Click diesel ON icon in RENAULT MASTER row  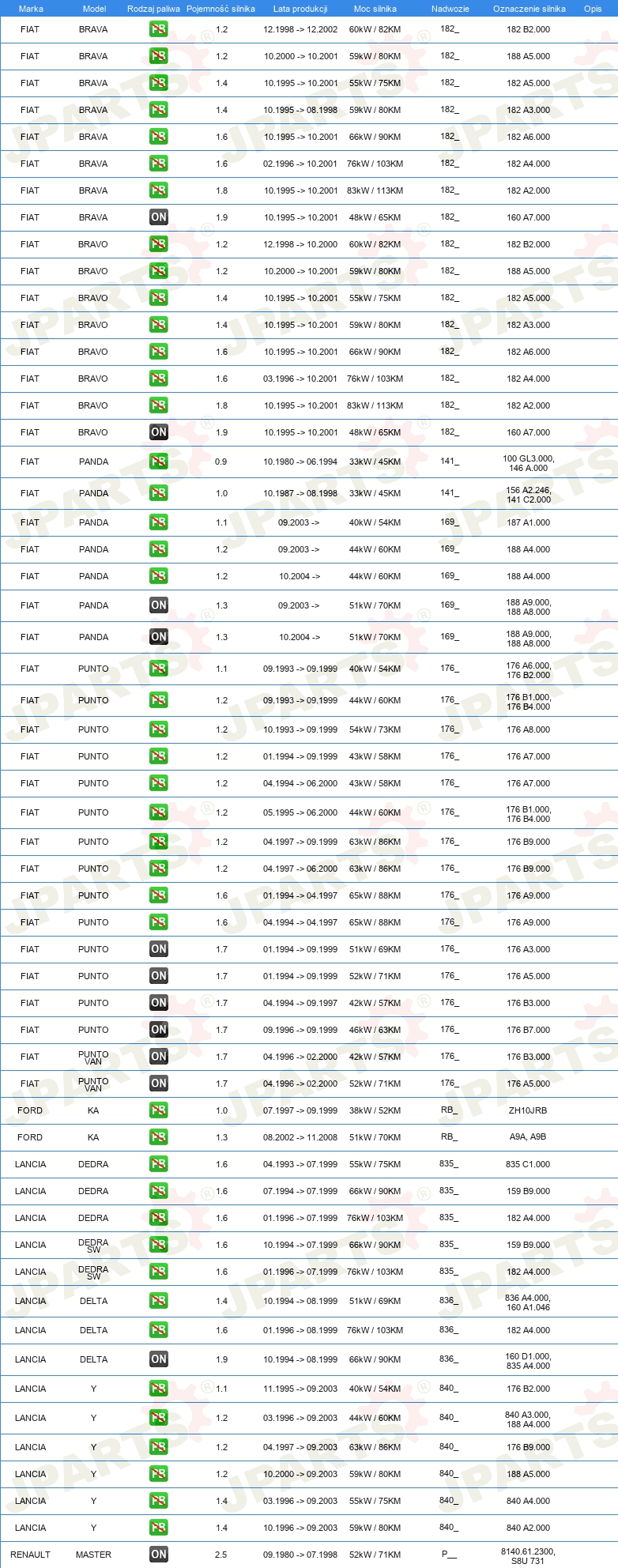coord(159,1555)
